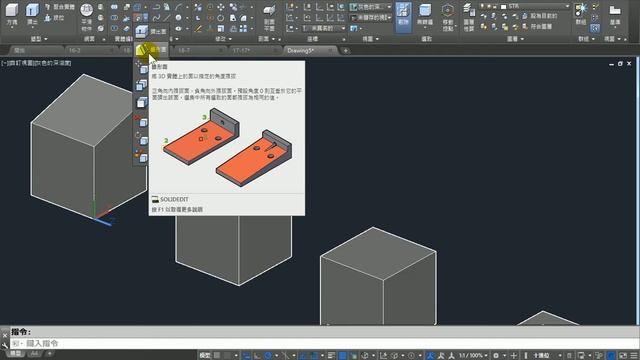This screenshot has height=360, width=640.
Task: Pick the Color Faces icon in flyout
Action: click(141, 156)
